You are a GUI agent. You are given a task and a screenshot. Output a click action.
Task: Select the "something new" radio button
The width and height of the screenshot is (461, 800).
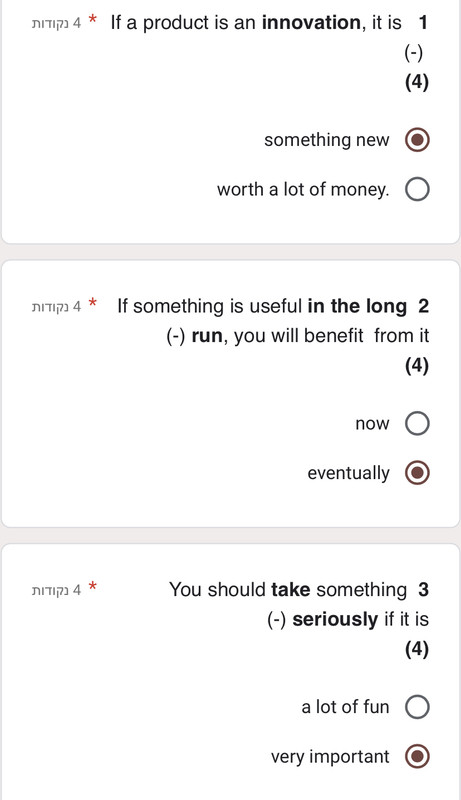coord(417,140)
